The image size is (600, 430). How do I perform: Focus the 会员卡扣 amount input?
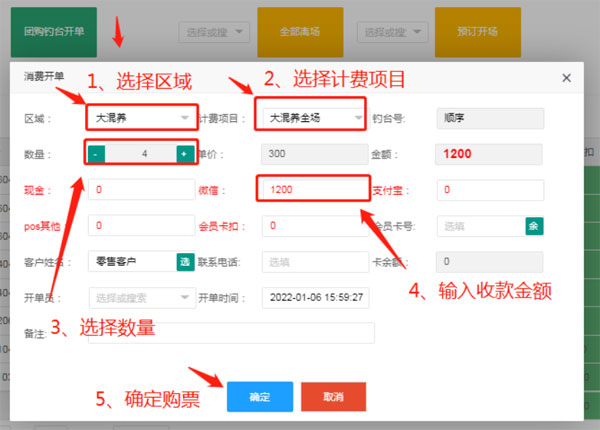(x=315, y=225)
